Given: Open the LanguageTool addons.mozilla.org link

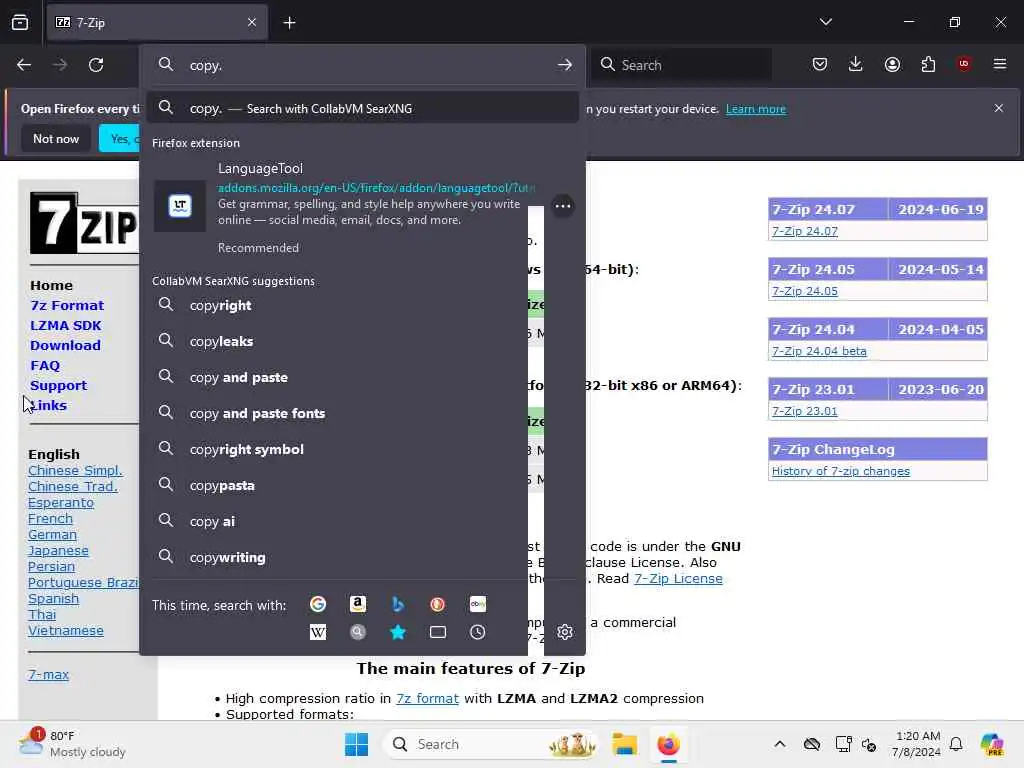Looking at the screenshot, I should coord(377,187).
